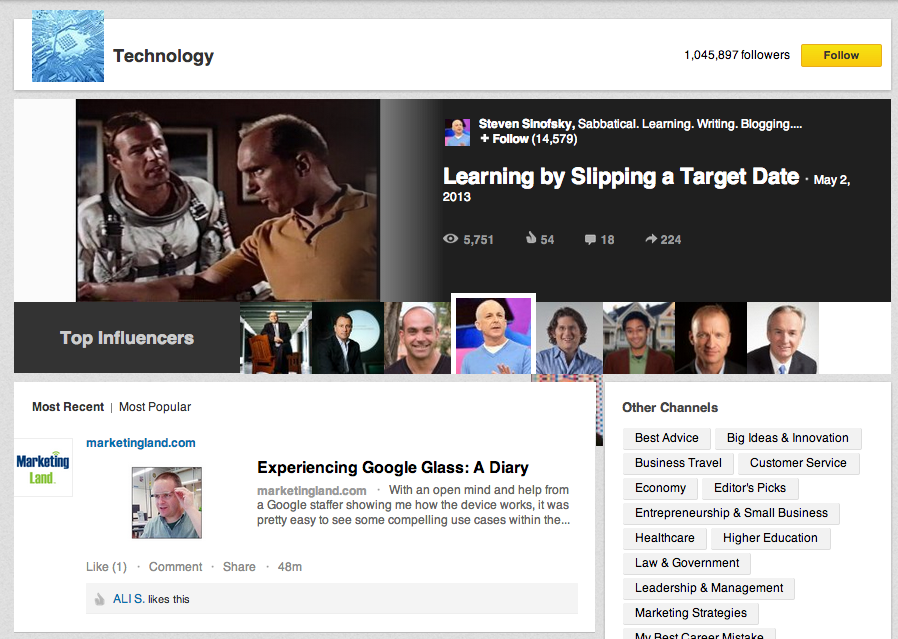Image resolution: width=898 pixels, height=639 pixels.
Task: Switch to Most Recent tab
Action: click(x=68, y=407)
